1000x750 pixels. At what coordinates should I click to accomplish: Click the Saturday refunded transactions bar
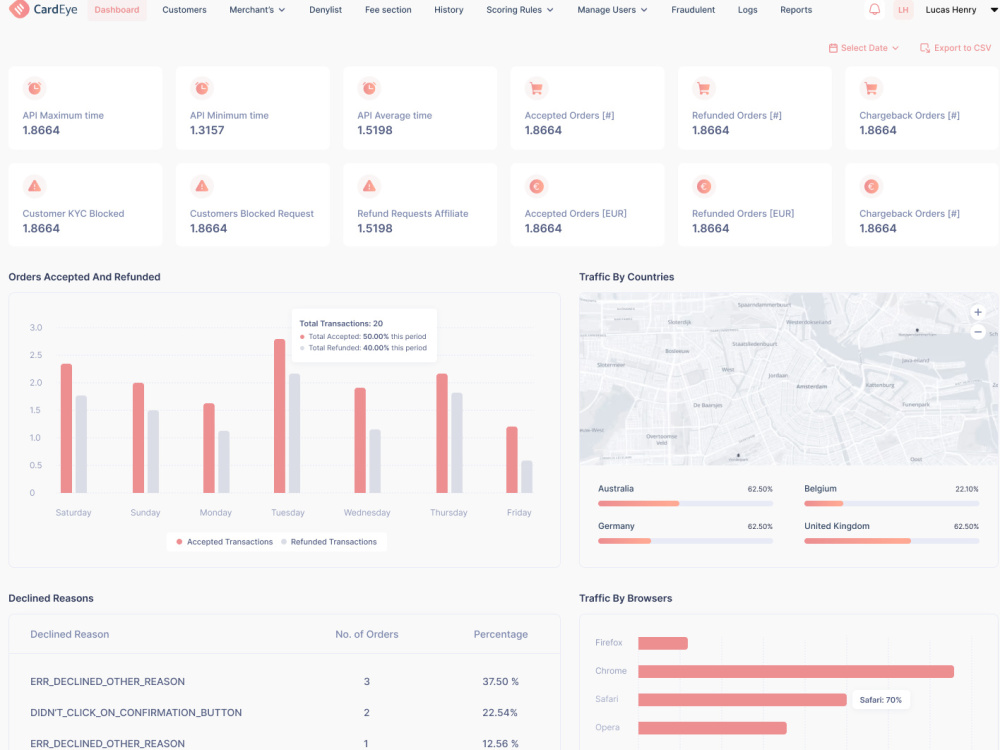click(x=81, y=444)
